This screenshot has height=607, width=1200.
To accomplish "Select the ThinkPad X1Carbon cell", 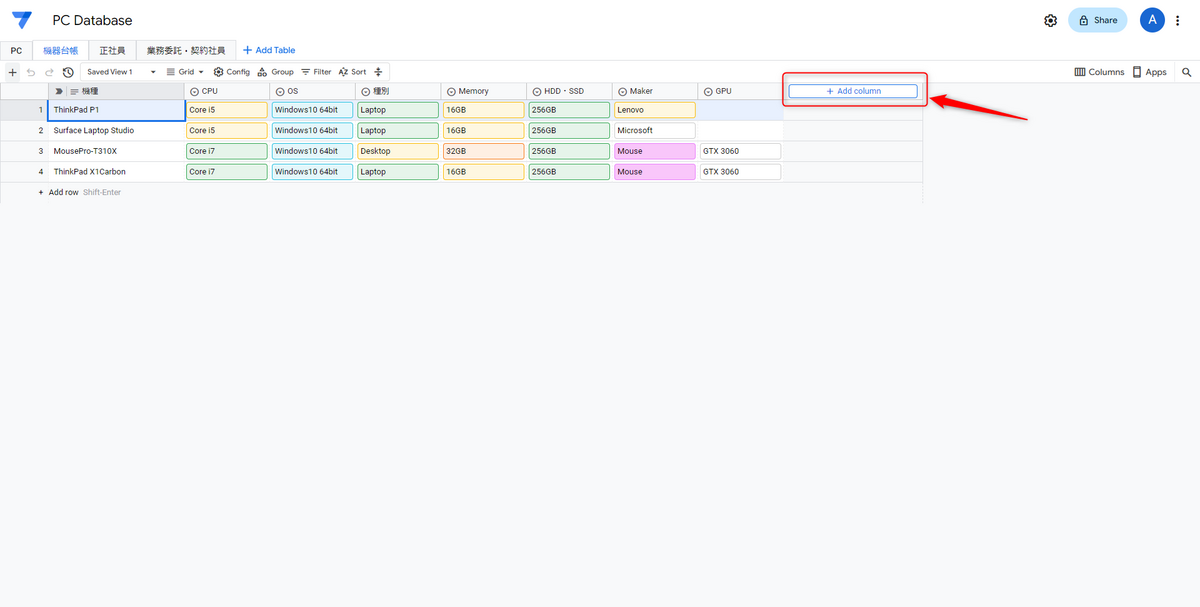I will [x=116, y=172].
